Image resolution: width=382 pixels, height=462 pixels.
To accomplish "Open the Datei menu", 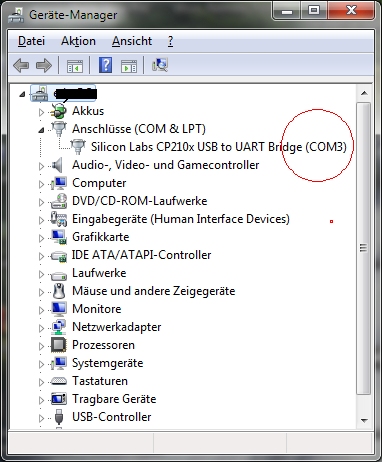I will [x=31, y=41].
